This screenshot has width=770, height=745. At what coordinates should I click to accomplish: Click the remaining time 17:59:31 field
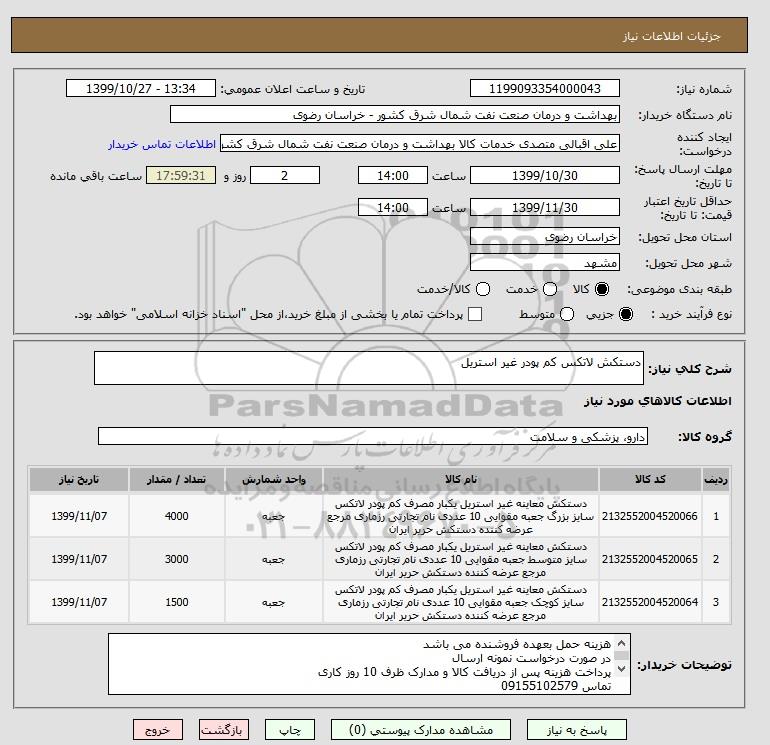tap(181, 175)
